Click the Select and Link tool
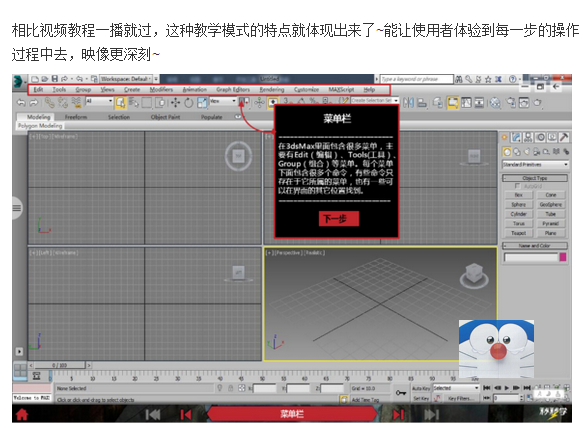The width and height of the screenshot is (584, 428). coord(49,102)
